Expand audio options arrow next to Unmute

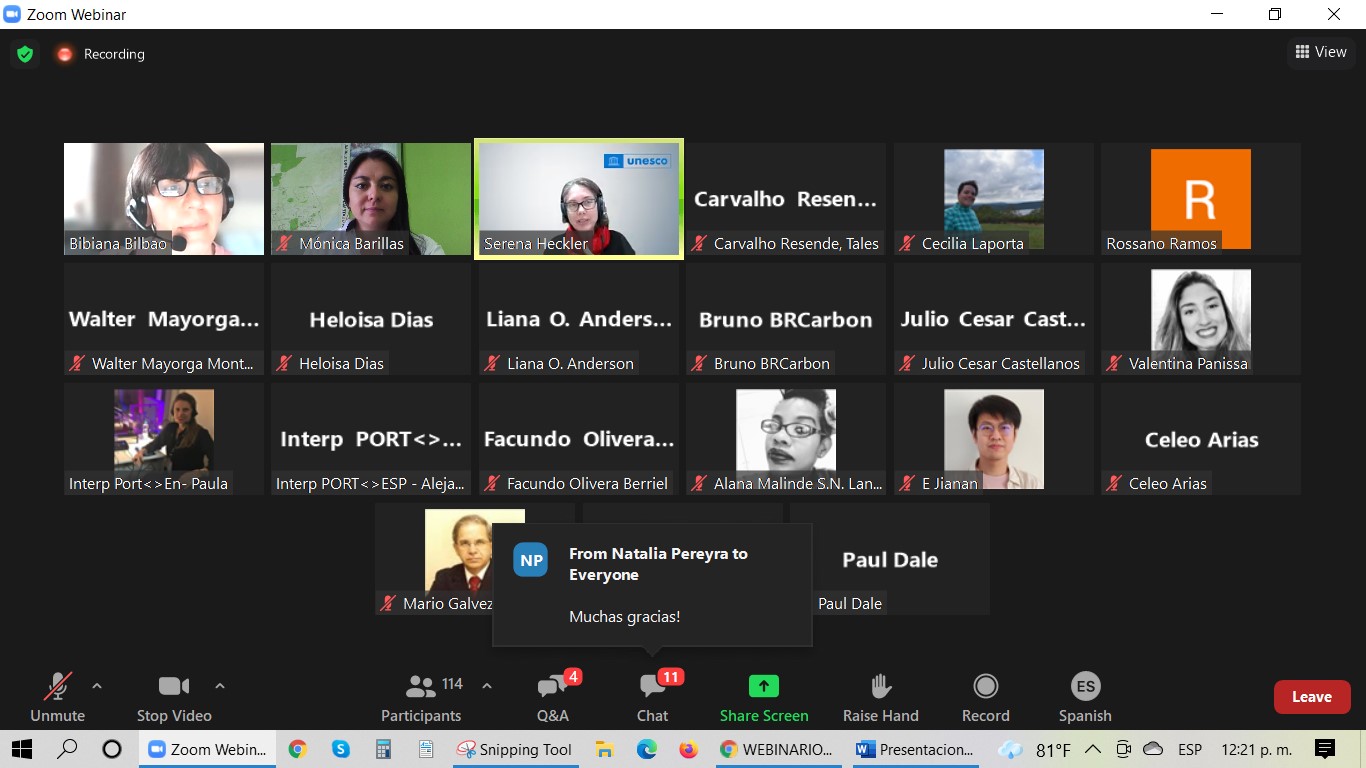(97, 686)
